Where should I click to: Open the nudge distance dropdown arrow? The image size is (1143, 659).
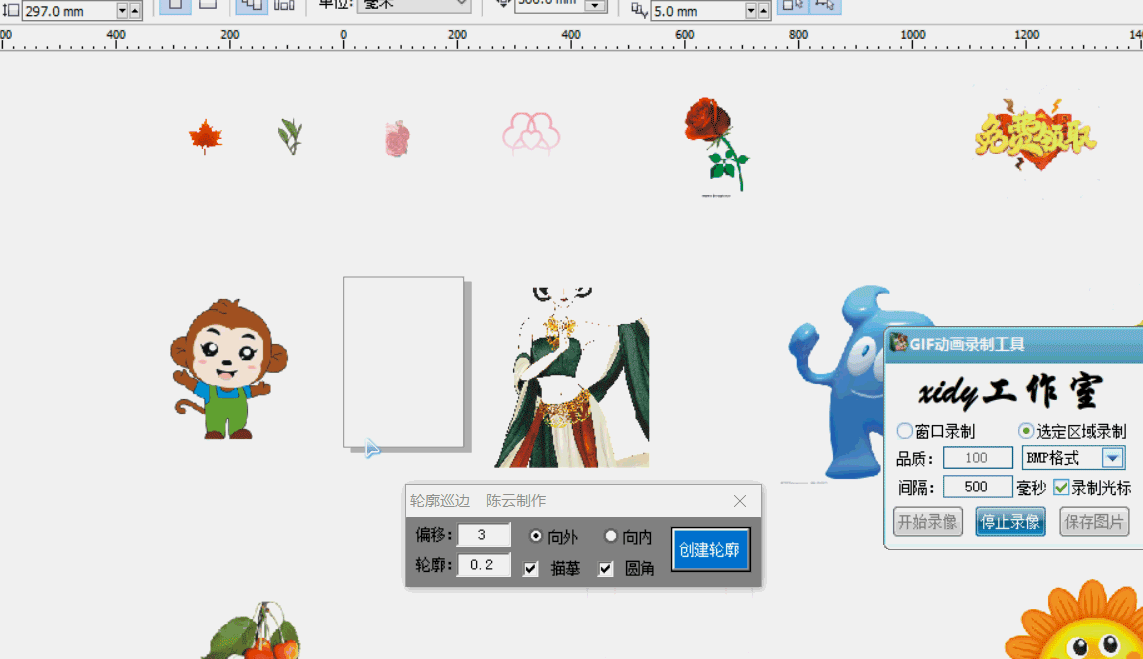coord(596,6)
